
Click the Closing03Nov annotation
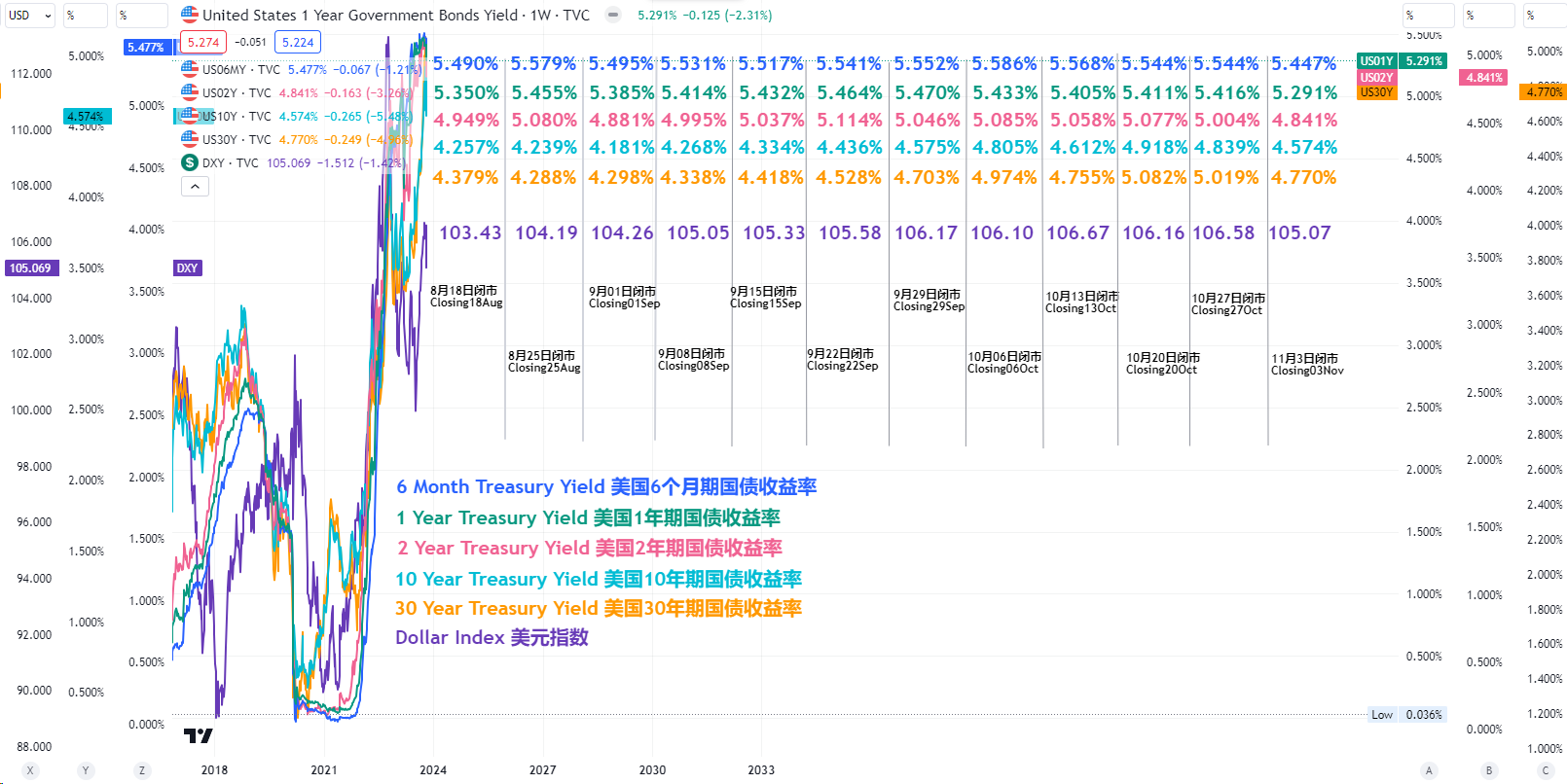1307,365
